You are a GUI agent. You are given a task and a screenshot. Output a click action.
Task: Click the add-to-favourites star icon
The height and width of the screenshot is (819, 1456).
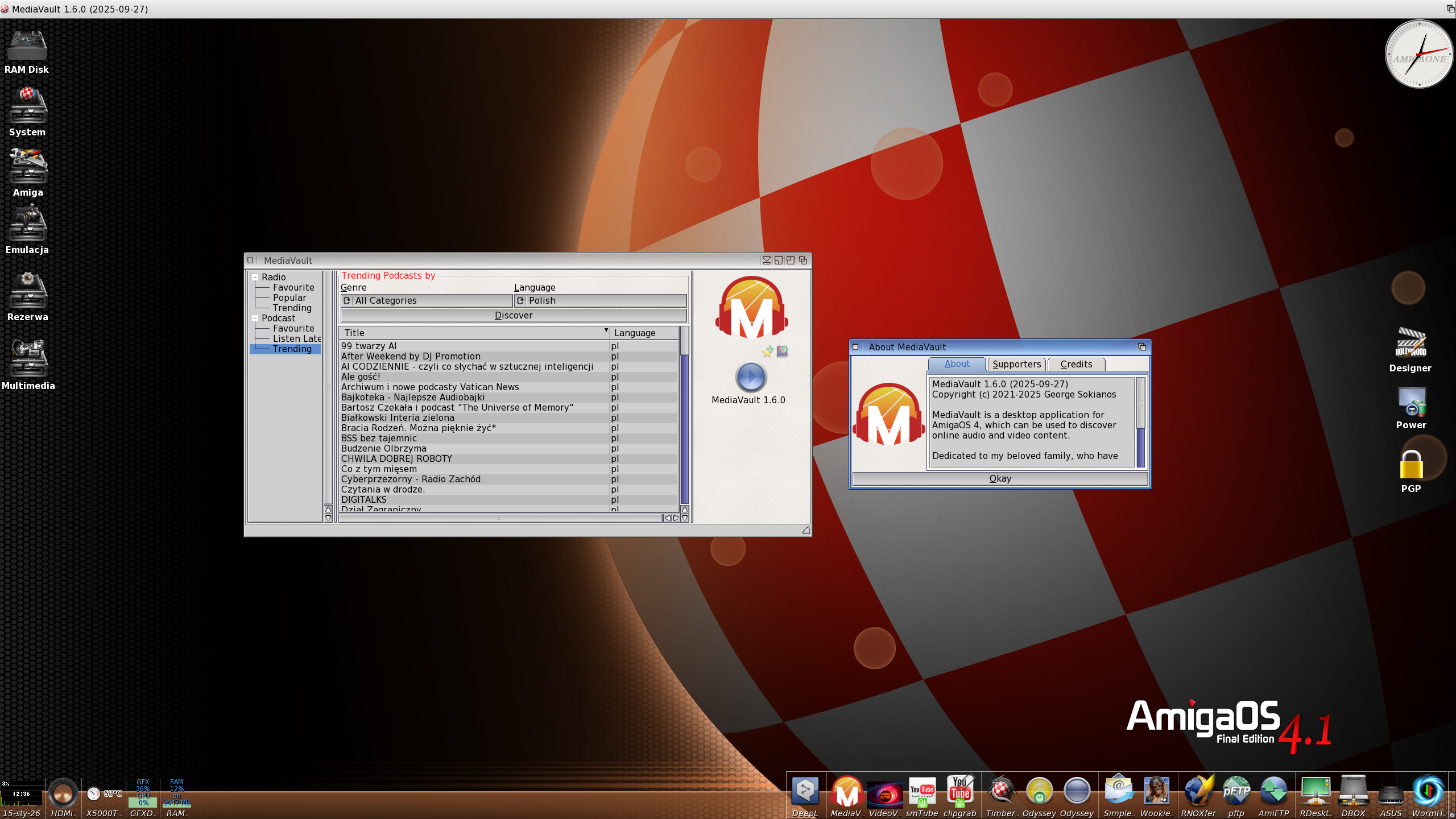click(767, 351)
